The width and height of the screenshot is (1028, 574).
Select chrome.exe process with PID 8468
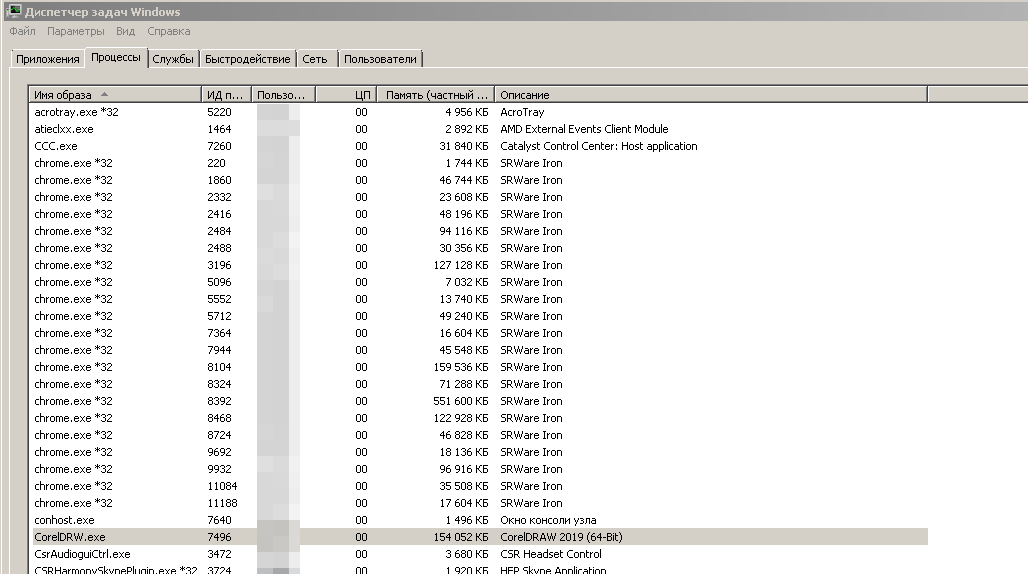pos(480,419)
